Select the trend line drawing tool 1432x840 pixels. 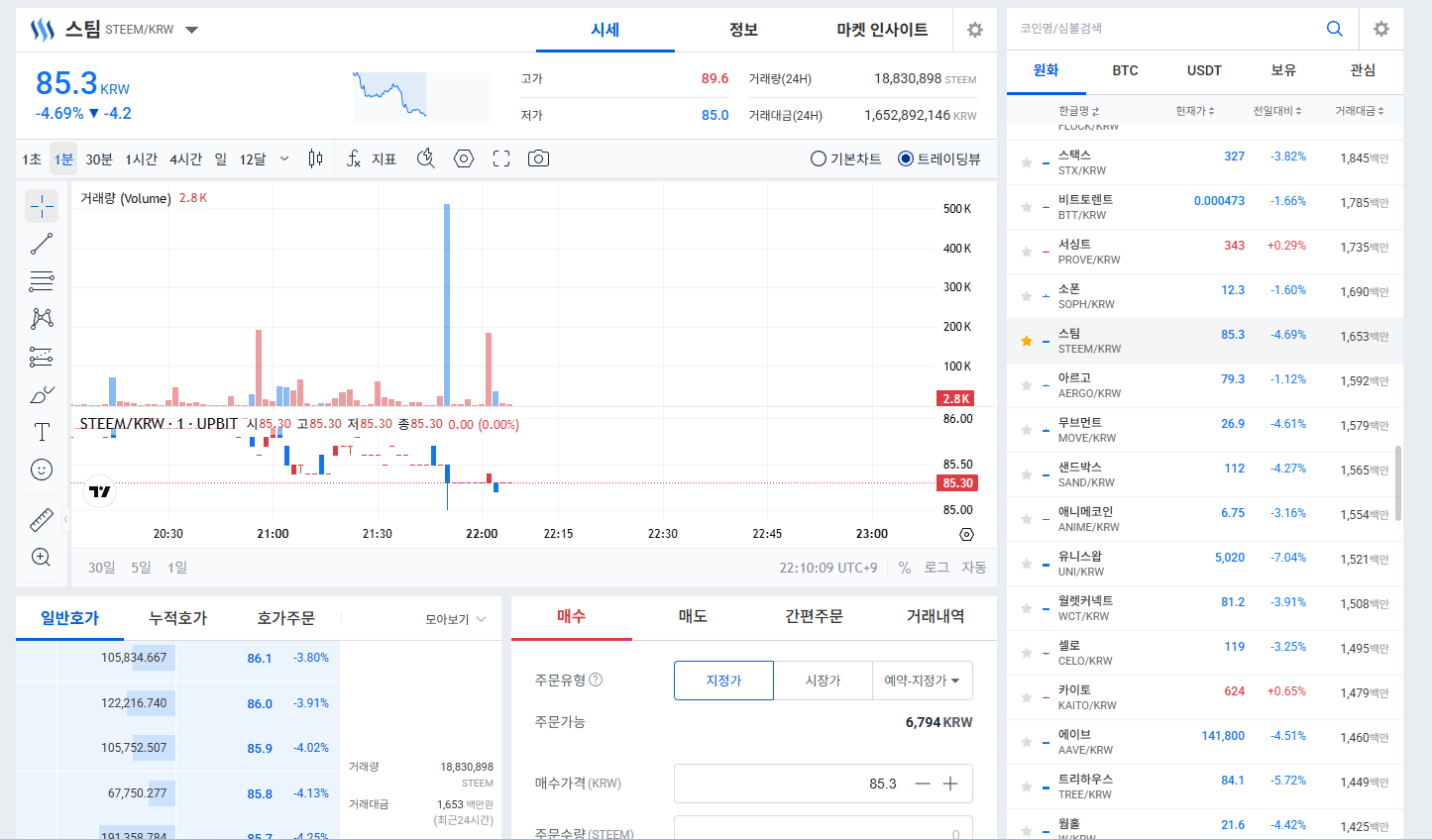(42, 244)
